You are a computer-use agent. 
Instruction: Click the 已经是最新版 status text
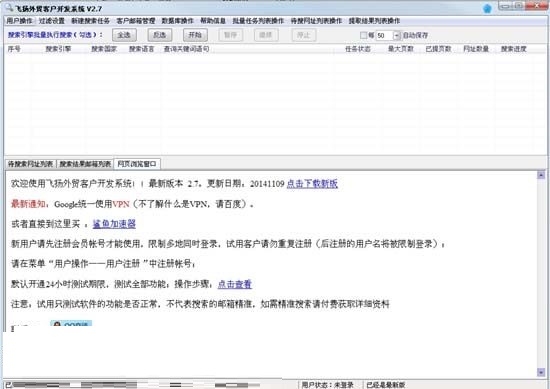385,385
